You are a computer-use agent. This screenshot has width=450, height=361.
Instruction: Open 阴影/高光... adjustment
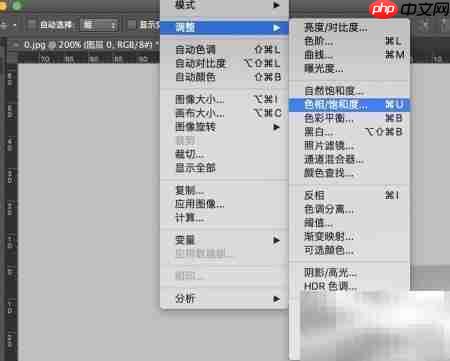point(349,273)
